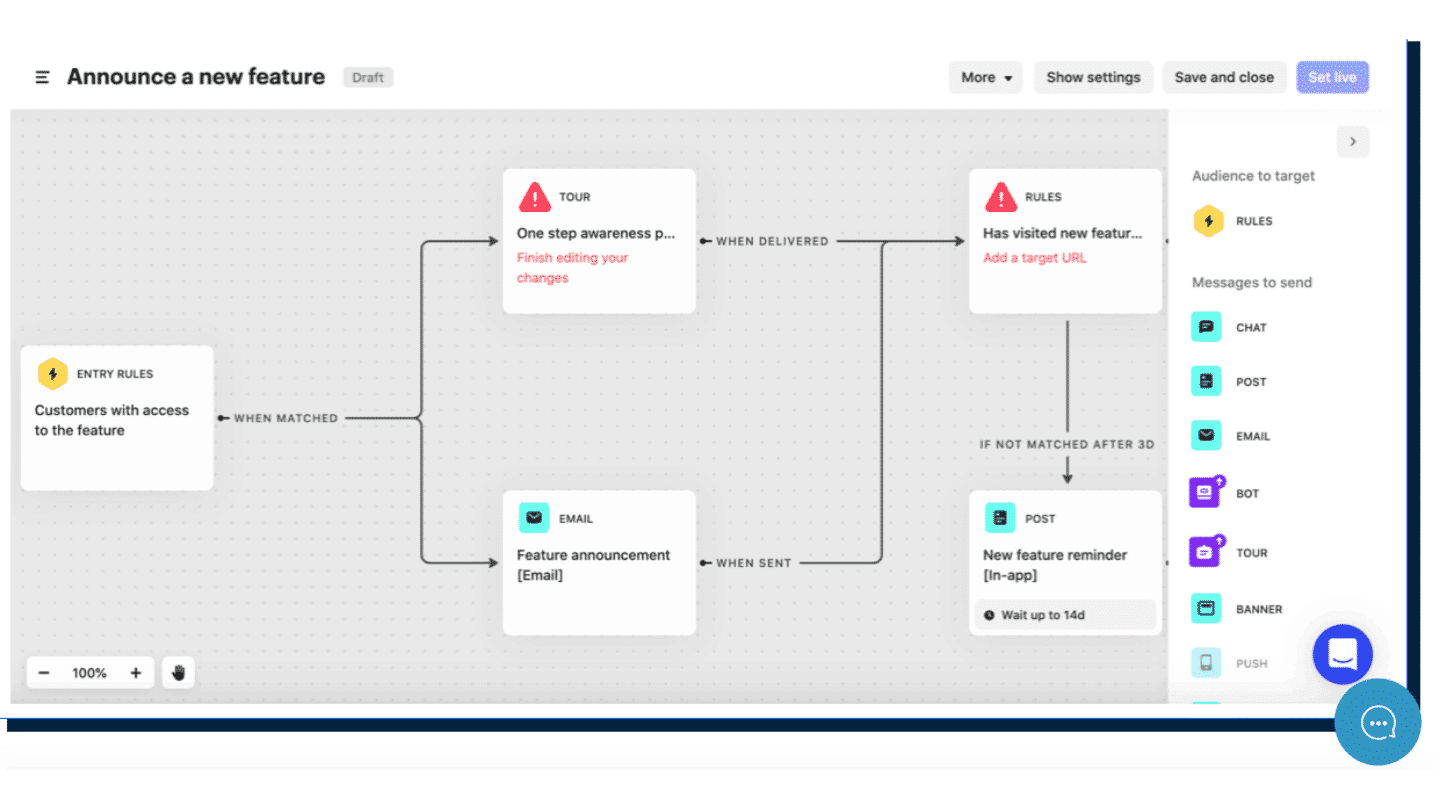This screenshot has width=1440, height=810.
Task: Open the 'One step awareness' tour card
Action: tap(599, 241)
